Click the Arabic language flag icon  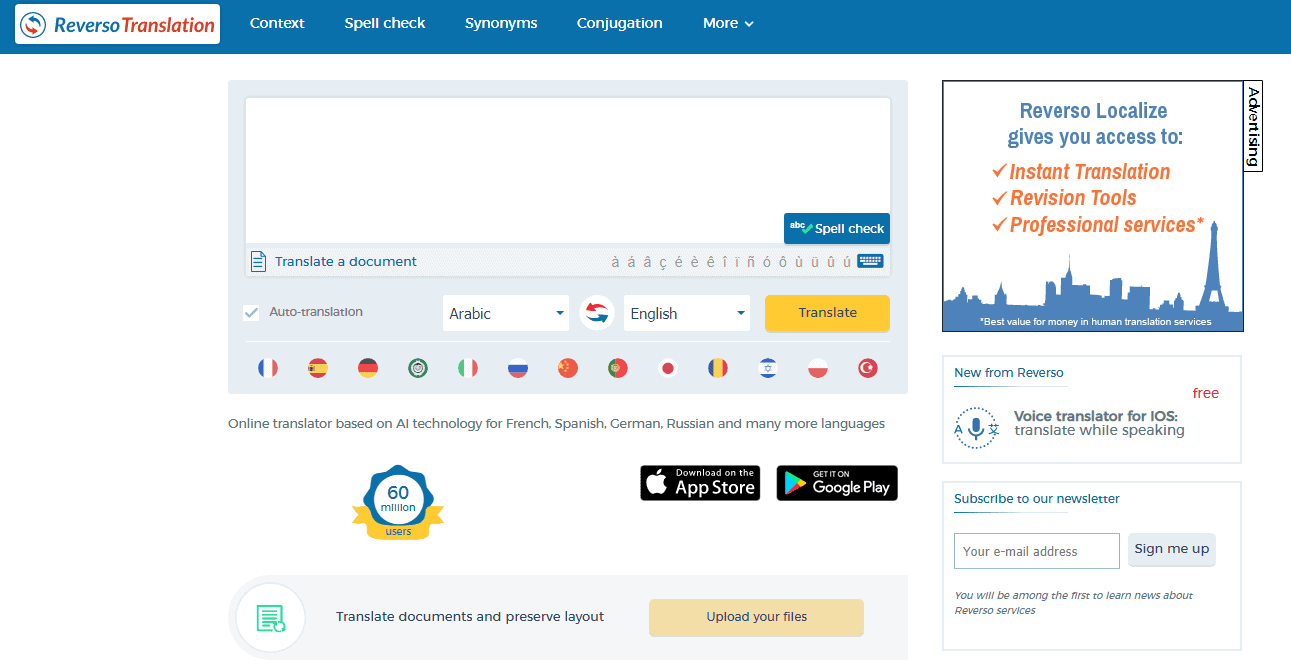pyautogui.click(x=417, y=368)
